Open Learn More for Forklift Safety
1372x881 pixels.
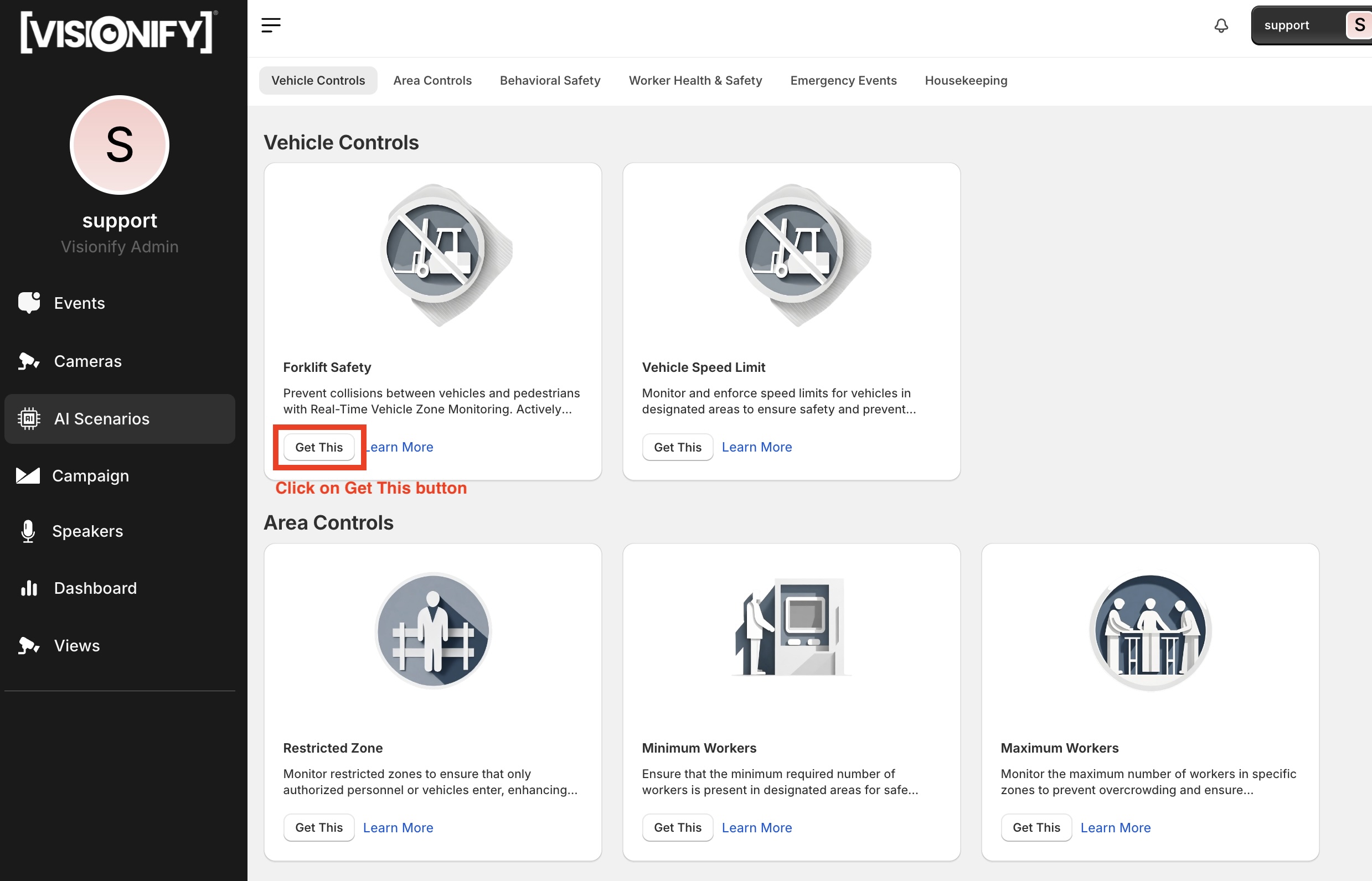click(398, 446)
